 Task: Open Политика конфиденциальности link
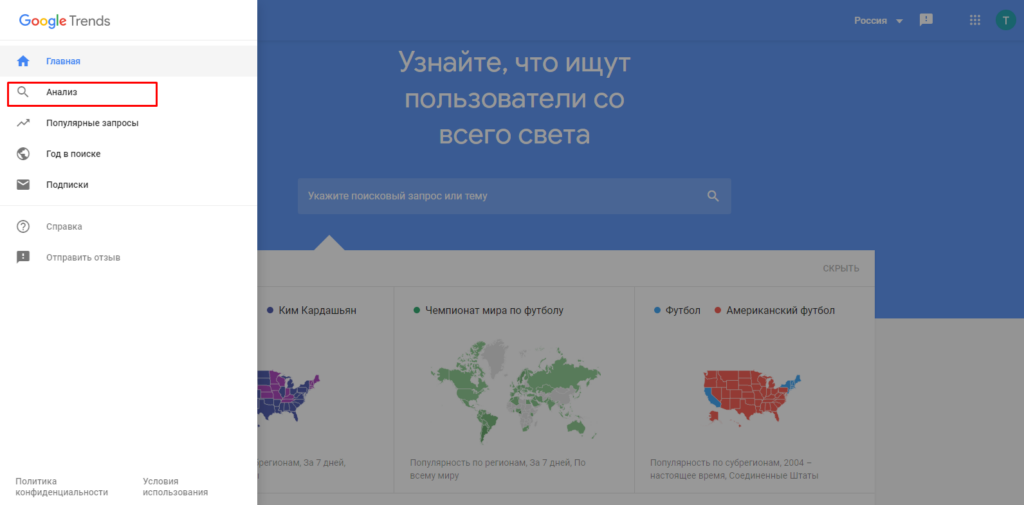coord(62,486)
